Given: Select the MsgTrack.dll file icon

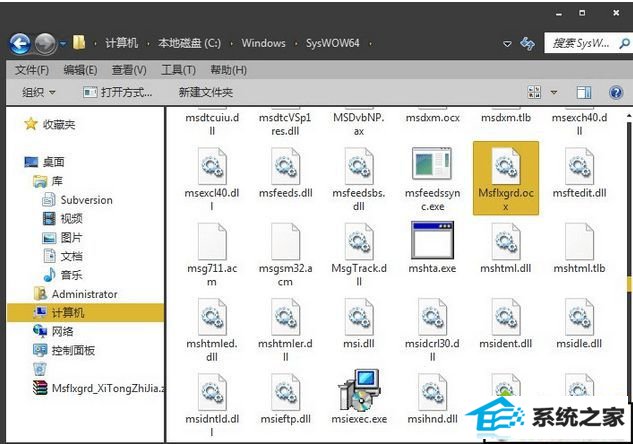Looking at the screenshot, I should click(x=358, y=242).
